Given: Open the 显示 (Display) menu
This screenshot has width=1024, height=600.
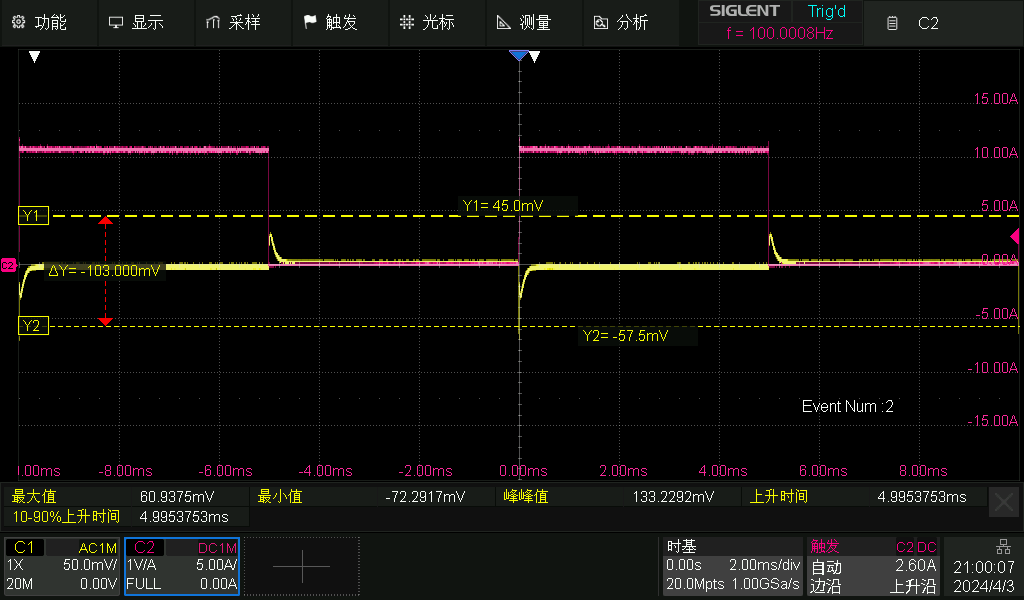Looking at the screenshot, I should point(146,23).
